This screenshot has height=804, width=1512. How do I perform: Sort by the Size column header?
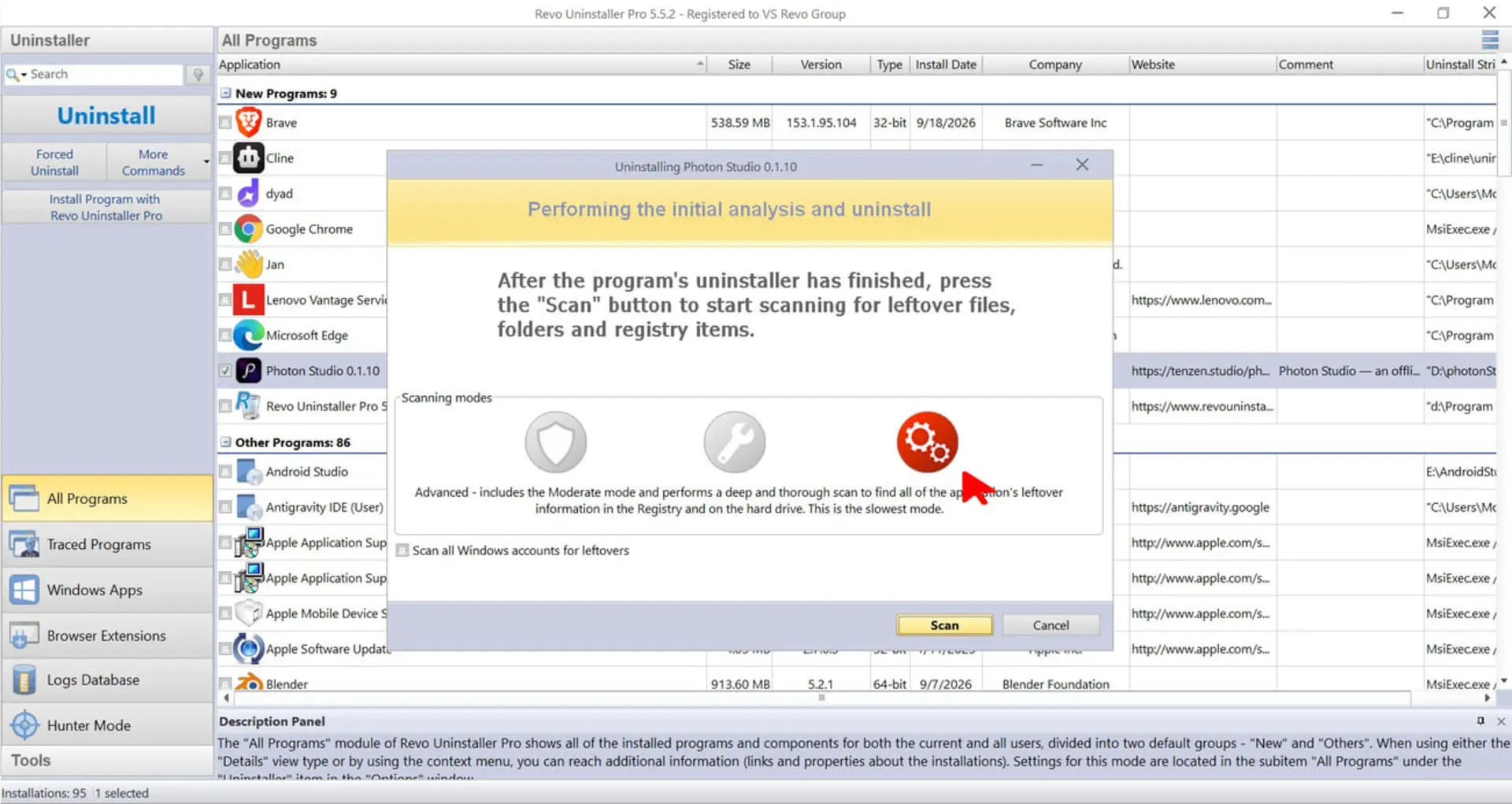coord(739,65)
